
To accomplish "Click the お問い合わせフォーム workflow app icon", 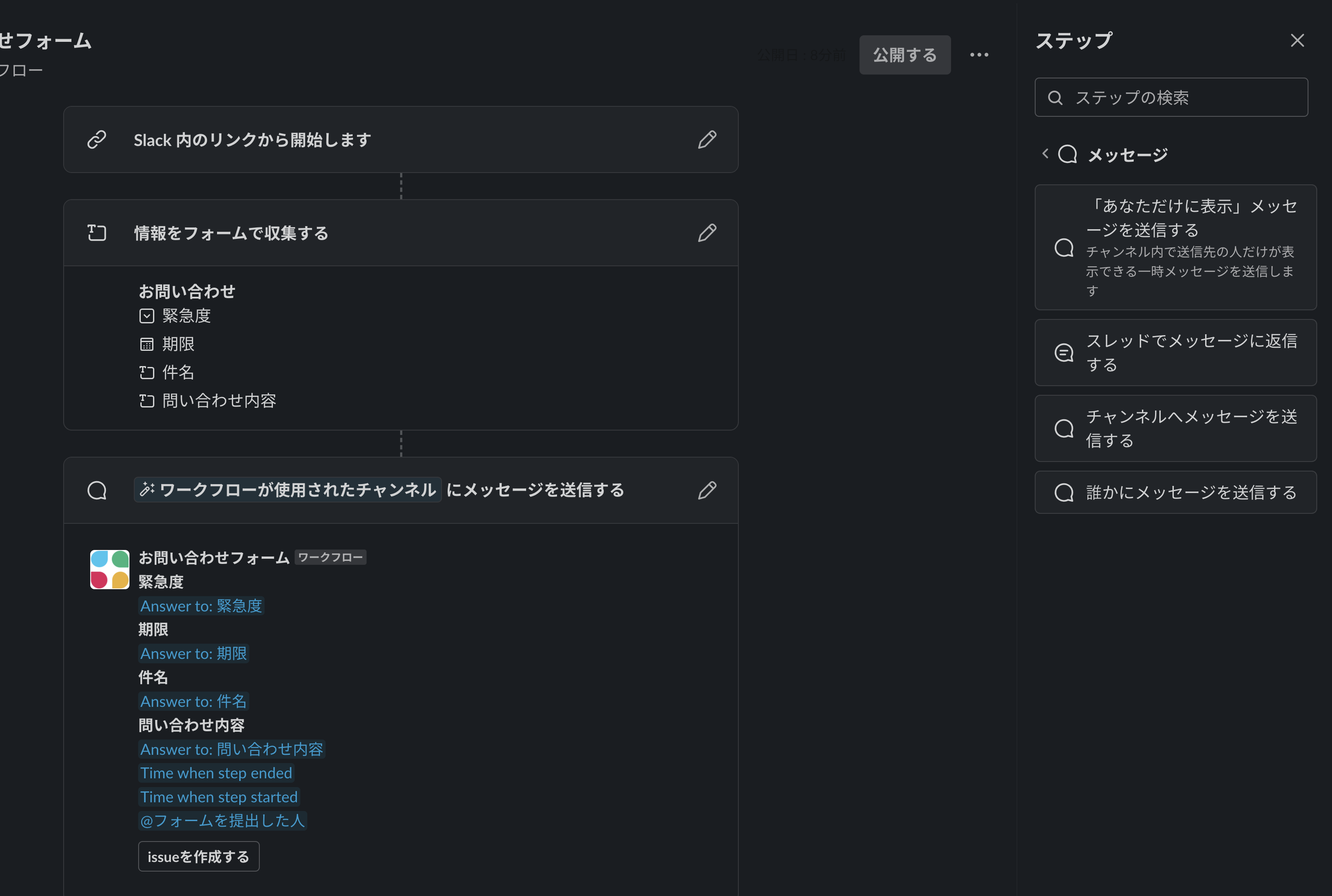I will [x=109, y=569].
